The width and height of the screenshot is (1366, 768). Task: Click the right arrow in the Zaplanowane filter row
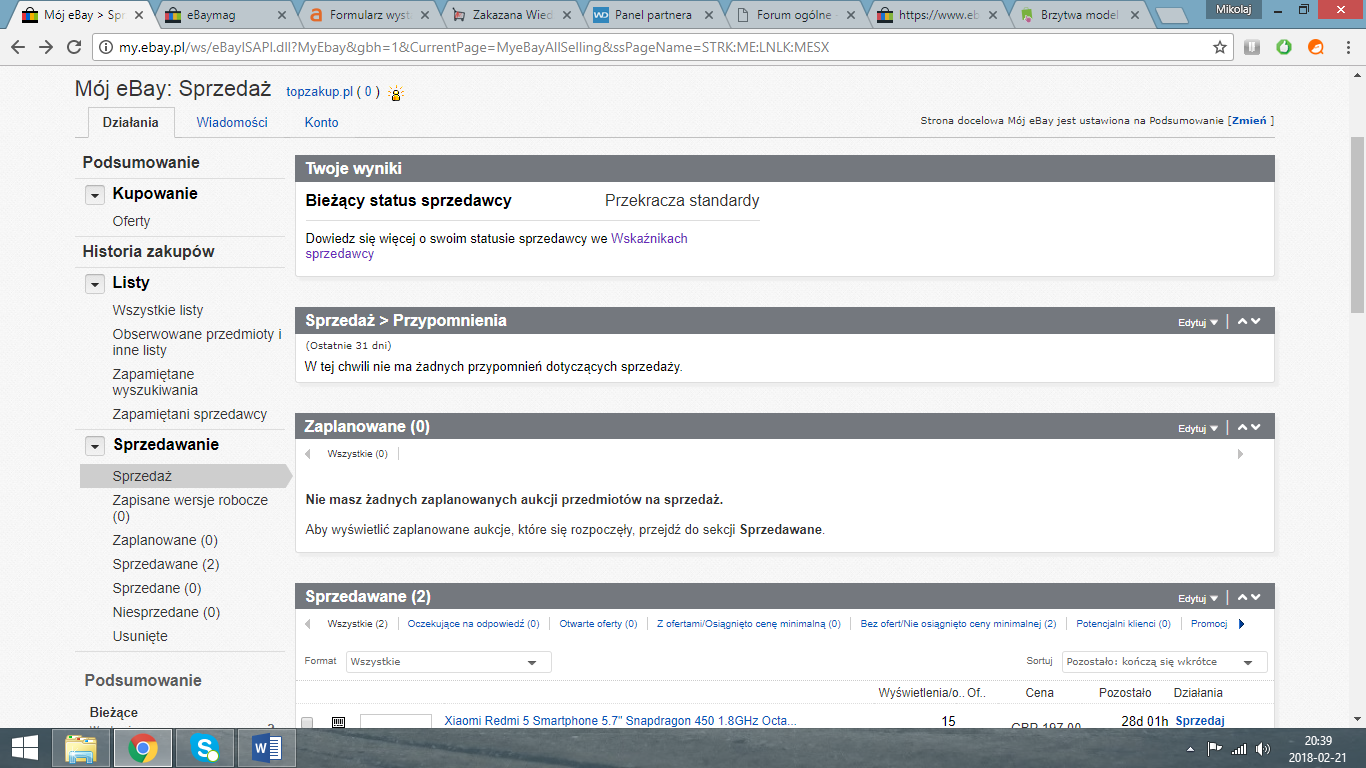[x=1241, y=454]
